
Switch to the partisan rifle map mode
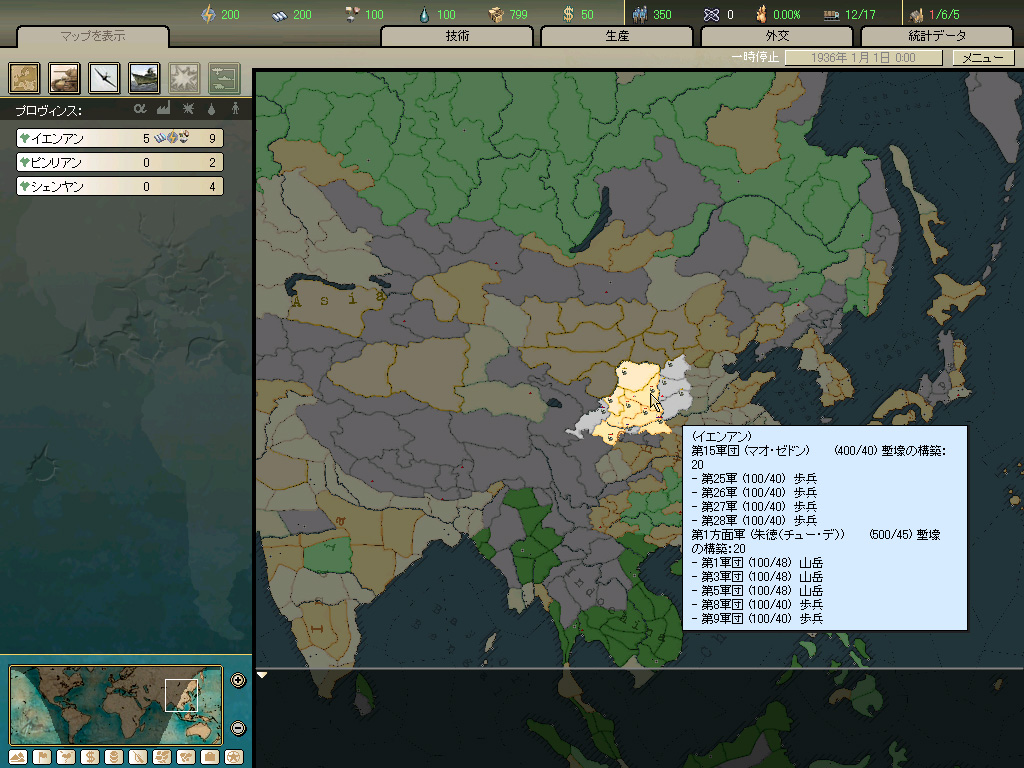[x=138, y=758]
